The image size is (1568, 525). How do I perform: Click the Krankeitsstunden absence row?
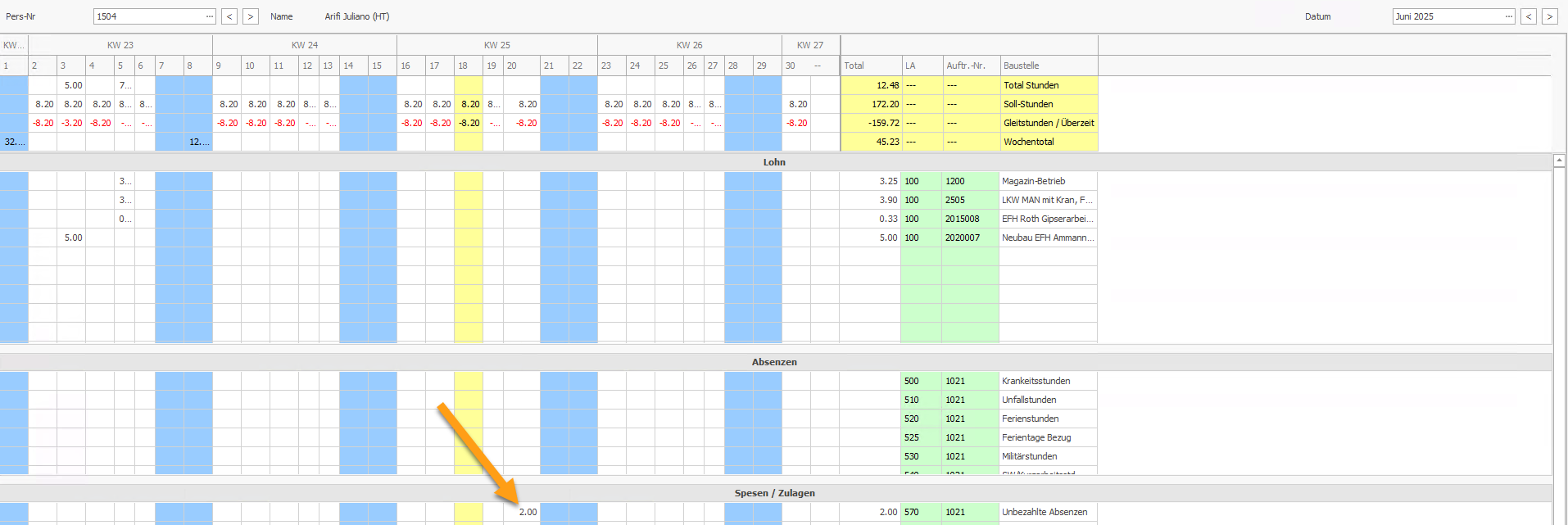coord(1036,381)
